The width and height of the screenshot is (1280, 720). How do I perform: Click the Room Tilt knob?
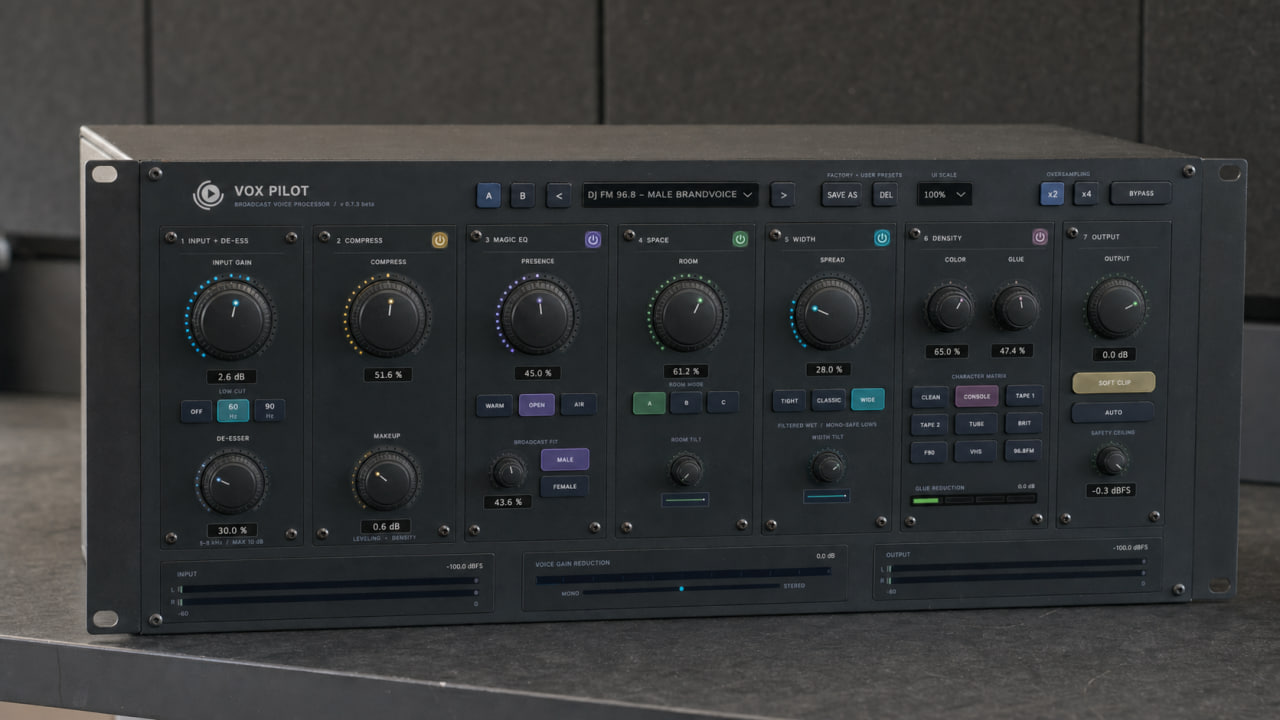tap(686, 468)
